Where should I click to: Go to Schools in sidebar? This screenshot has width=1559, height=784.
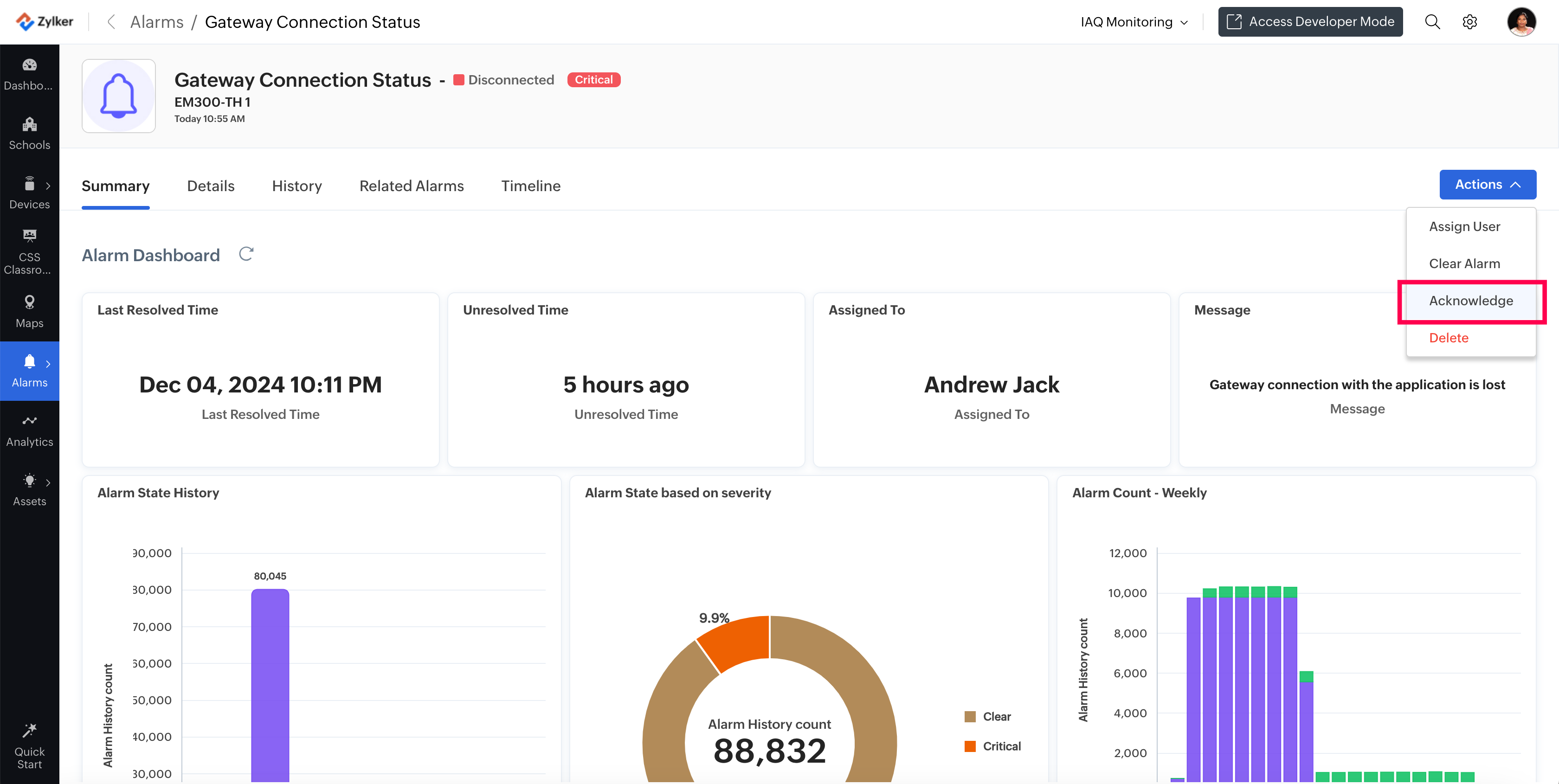[29, 133]
